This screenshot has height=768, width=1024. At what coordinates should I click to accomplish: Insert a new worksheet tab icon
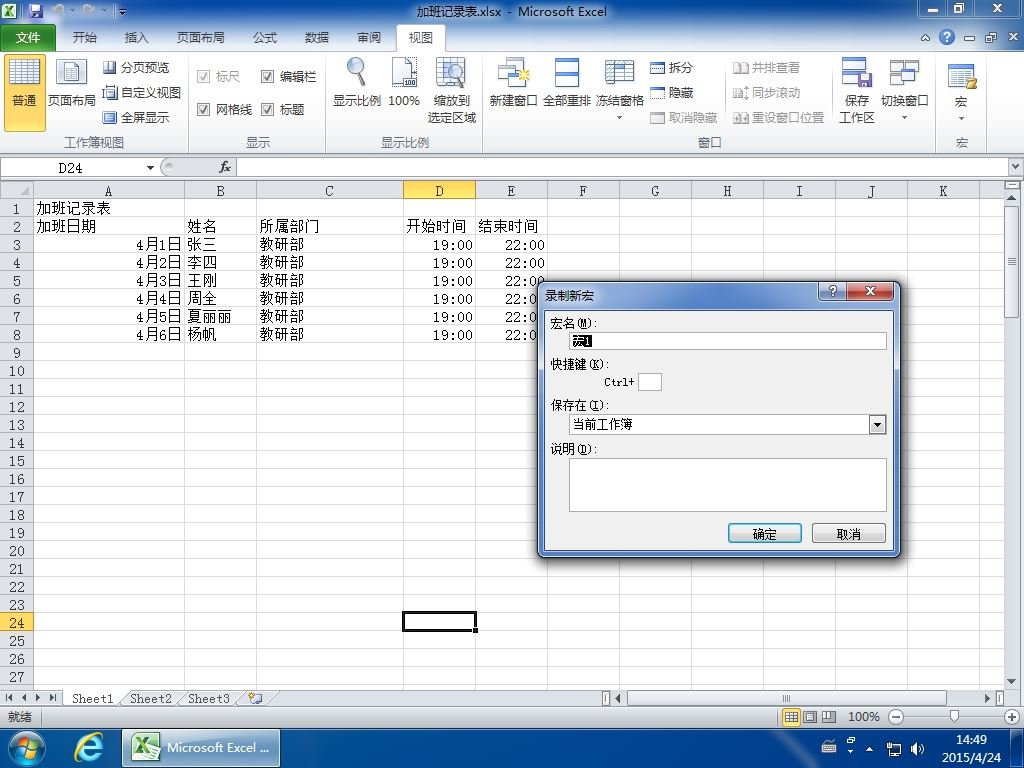click(x=255, y=698)
